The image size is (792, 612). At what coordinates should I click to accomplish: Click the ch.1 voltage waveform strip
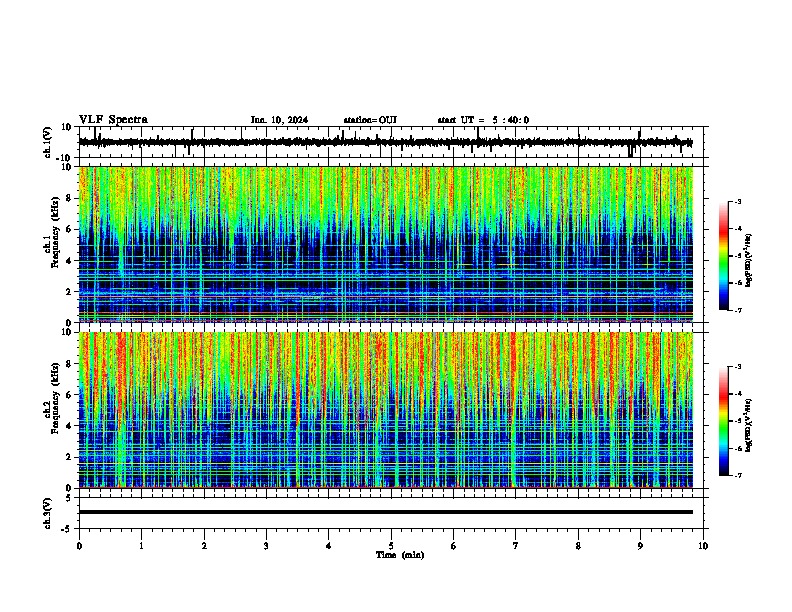click(386, 142)
